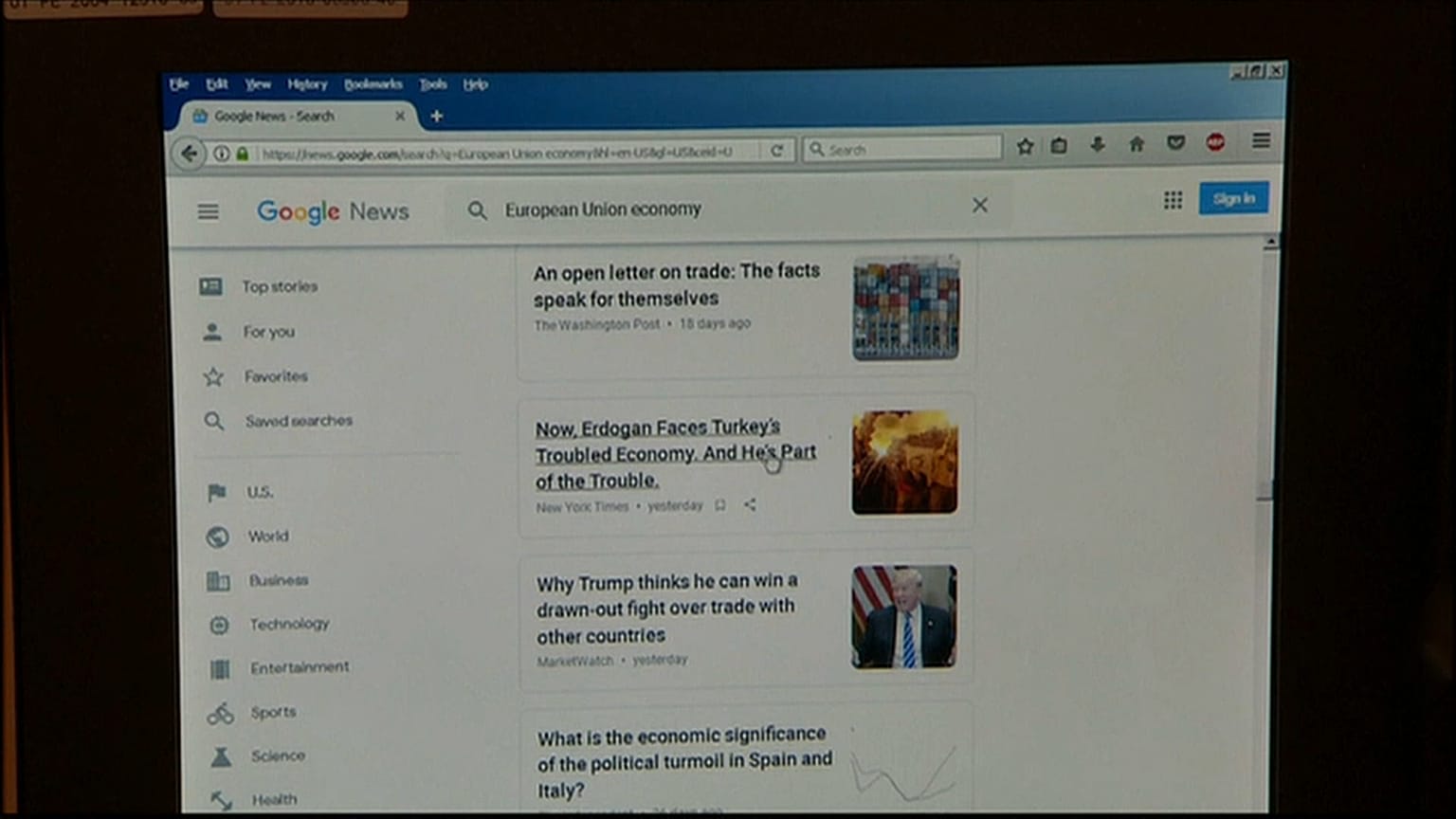Click the Erdogan article fireworks thumbnail
Viewport: 1456px width, 819px height.
(904, 463)
